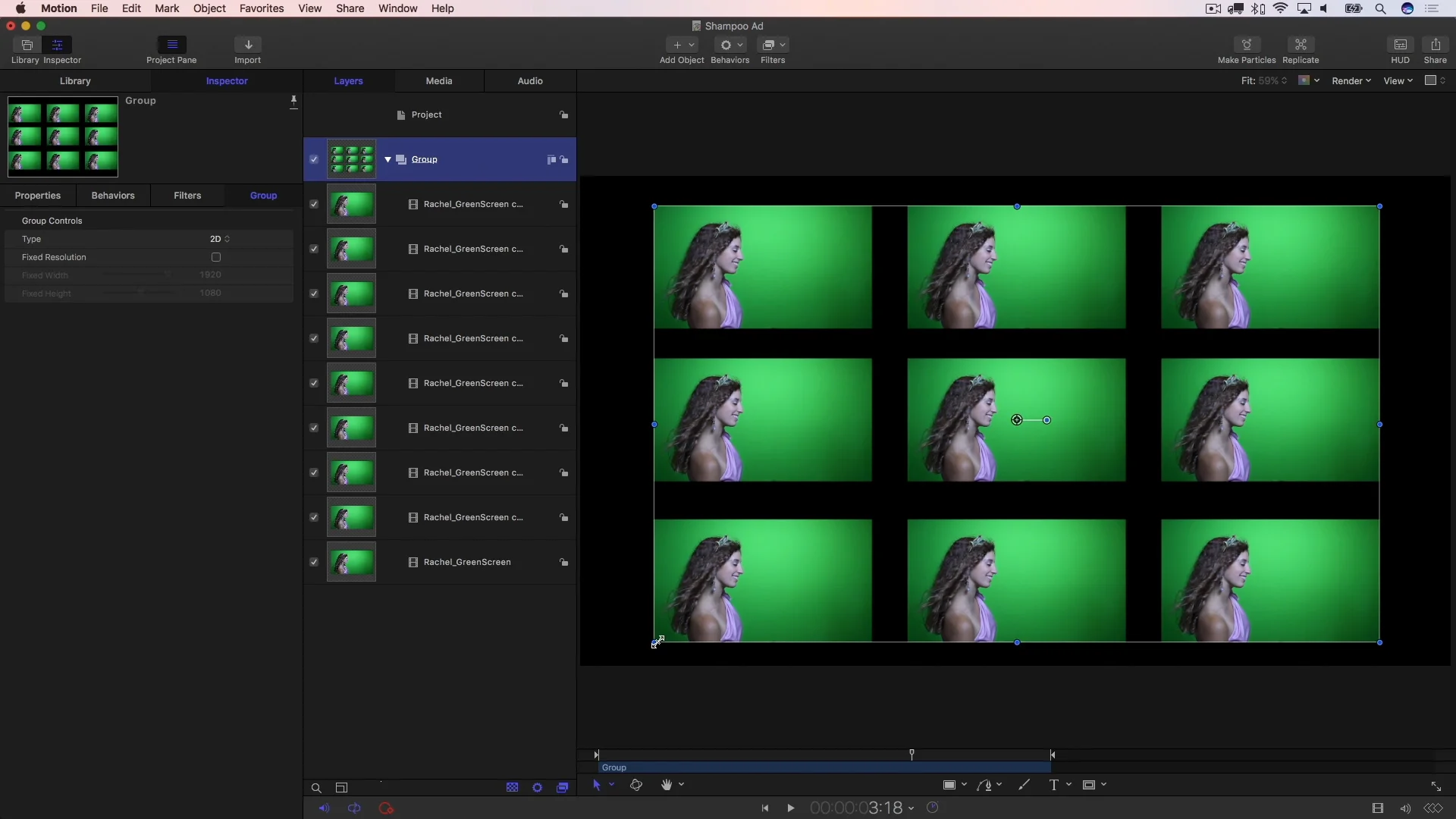Open the HUD panel

(x=1400, y=45)
